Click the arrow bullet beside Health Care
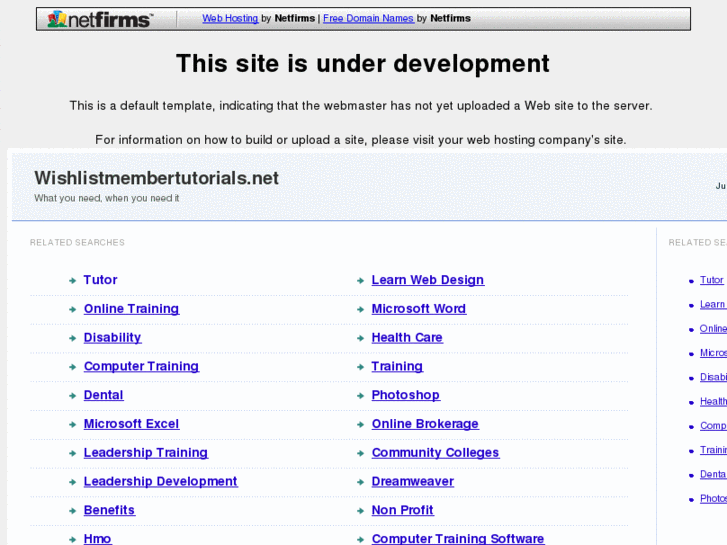 (361, 338)
